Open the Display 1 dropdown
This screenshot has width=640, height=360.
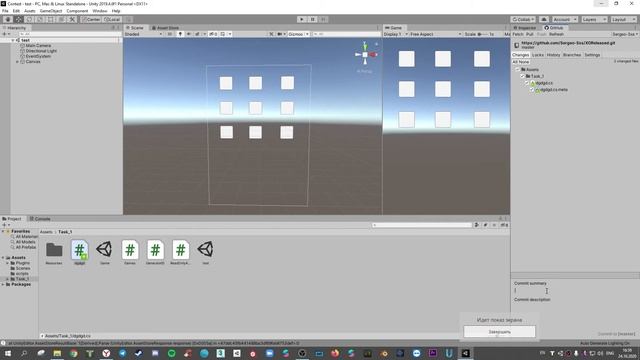pyautogui.click(x=396, y=34)
